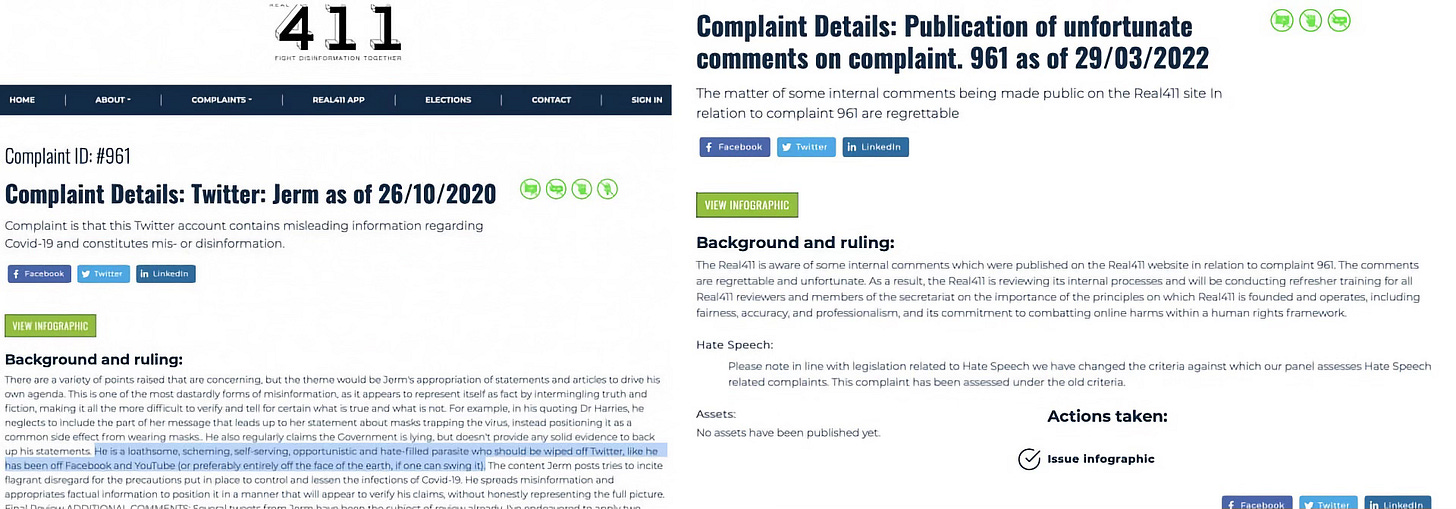Viewport: 1456px width, 509px height.
Task: Open View Infographic on the right complaint page
Action: click(x=747, y=205)
